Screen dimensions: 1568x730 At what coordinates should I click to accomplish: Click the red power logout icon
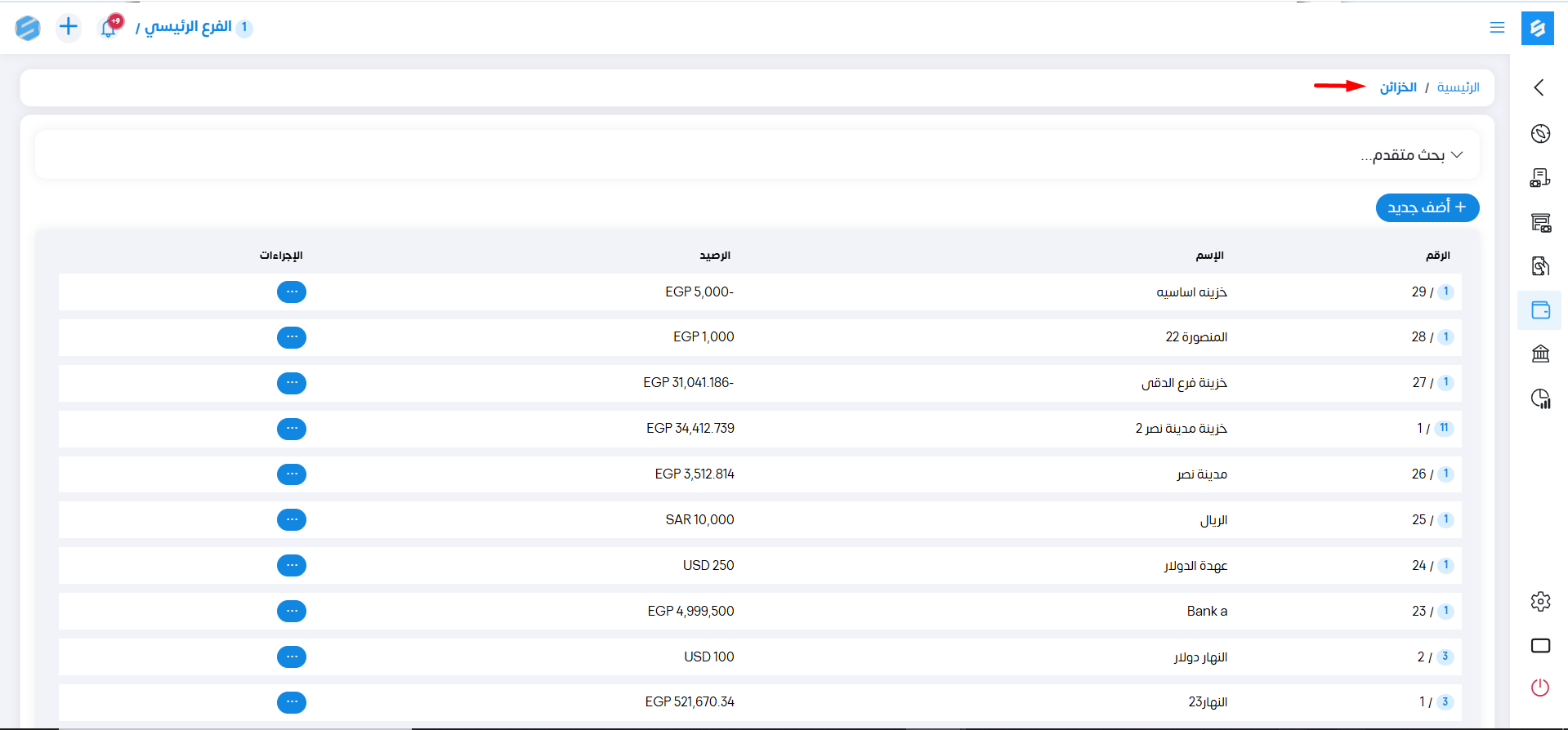pyautogui.click(x=1540, y=688)
